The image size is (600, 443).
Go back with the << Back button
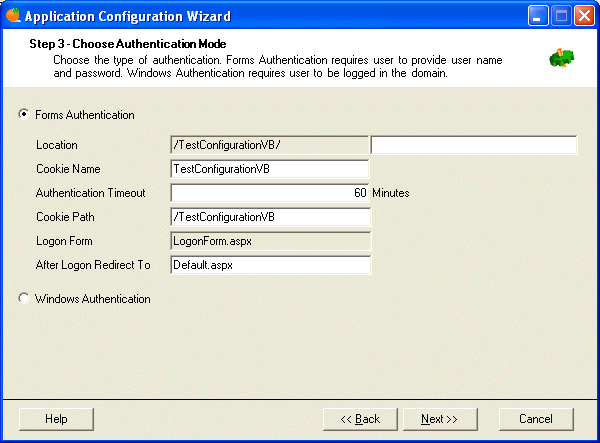point(360,419)
